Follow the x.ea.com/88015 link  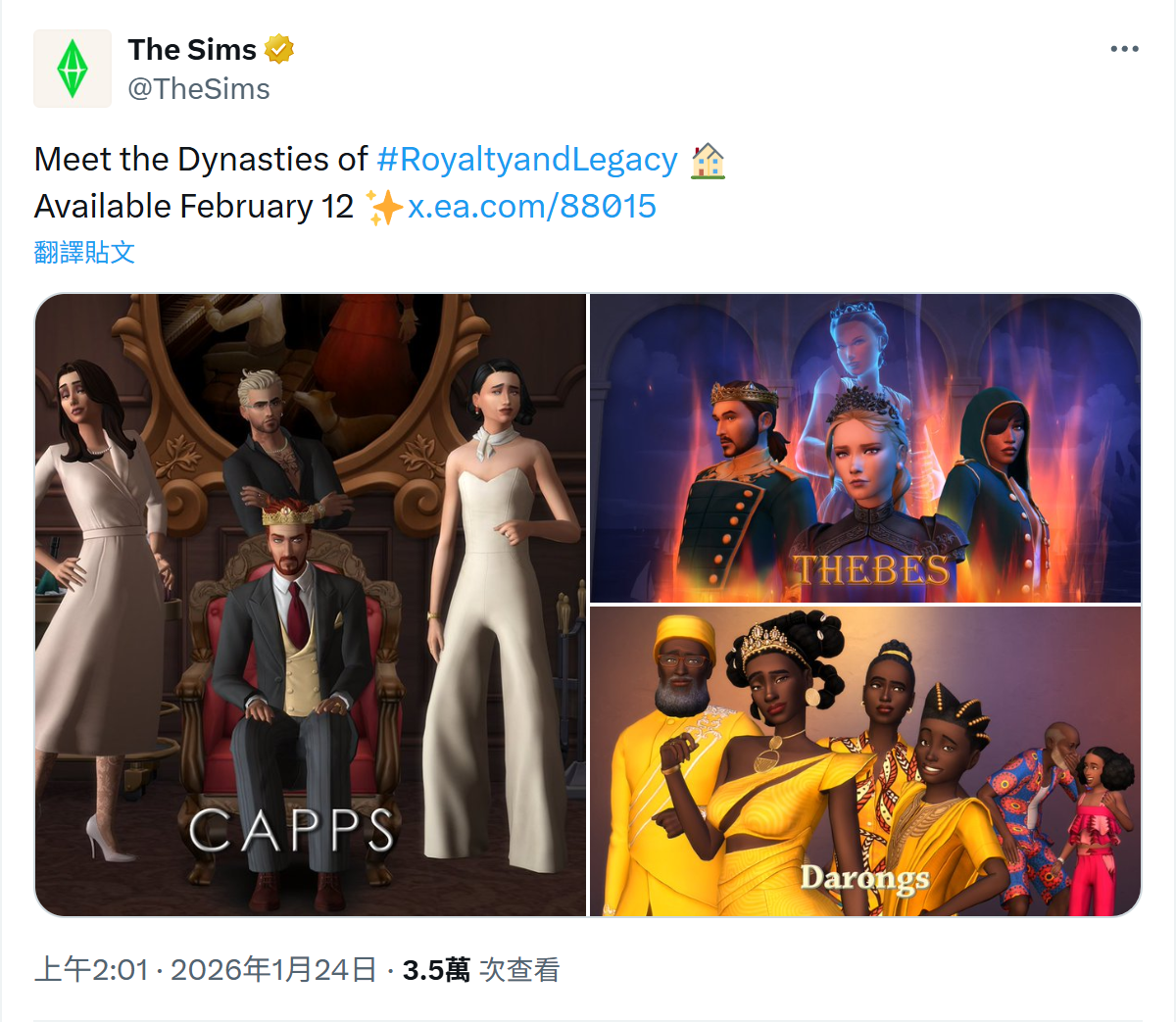(532, 206)
